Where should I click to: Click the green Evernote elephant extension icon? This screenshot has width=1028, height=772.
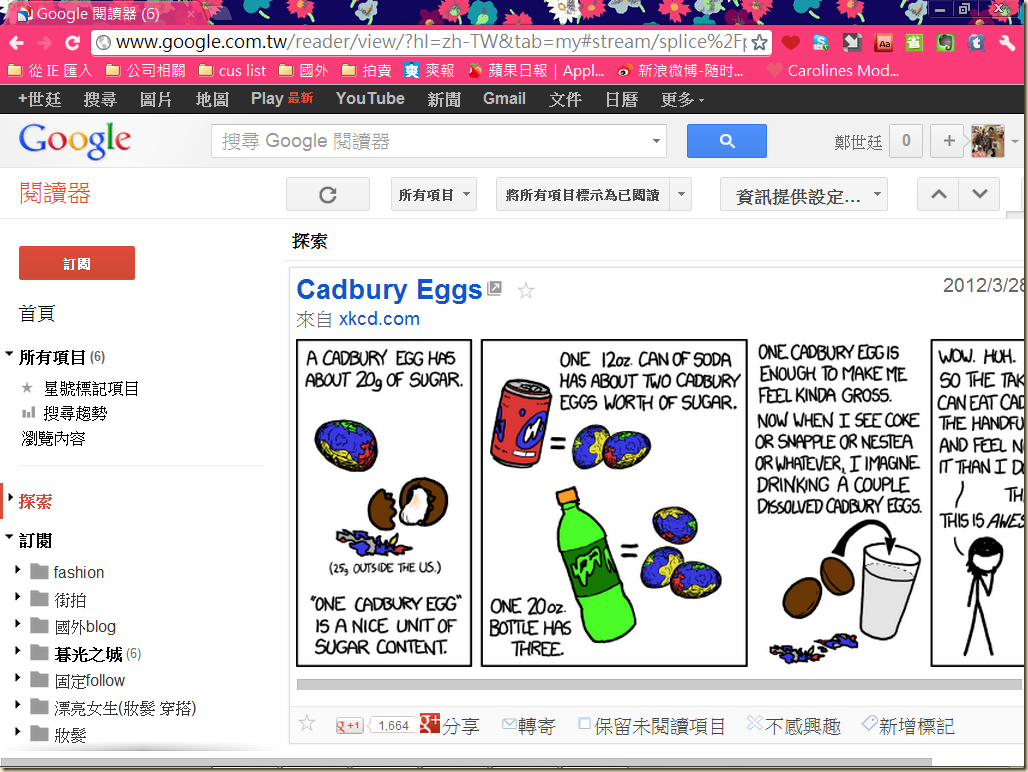tap(945, 43)
